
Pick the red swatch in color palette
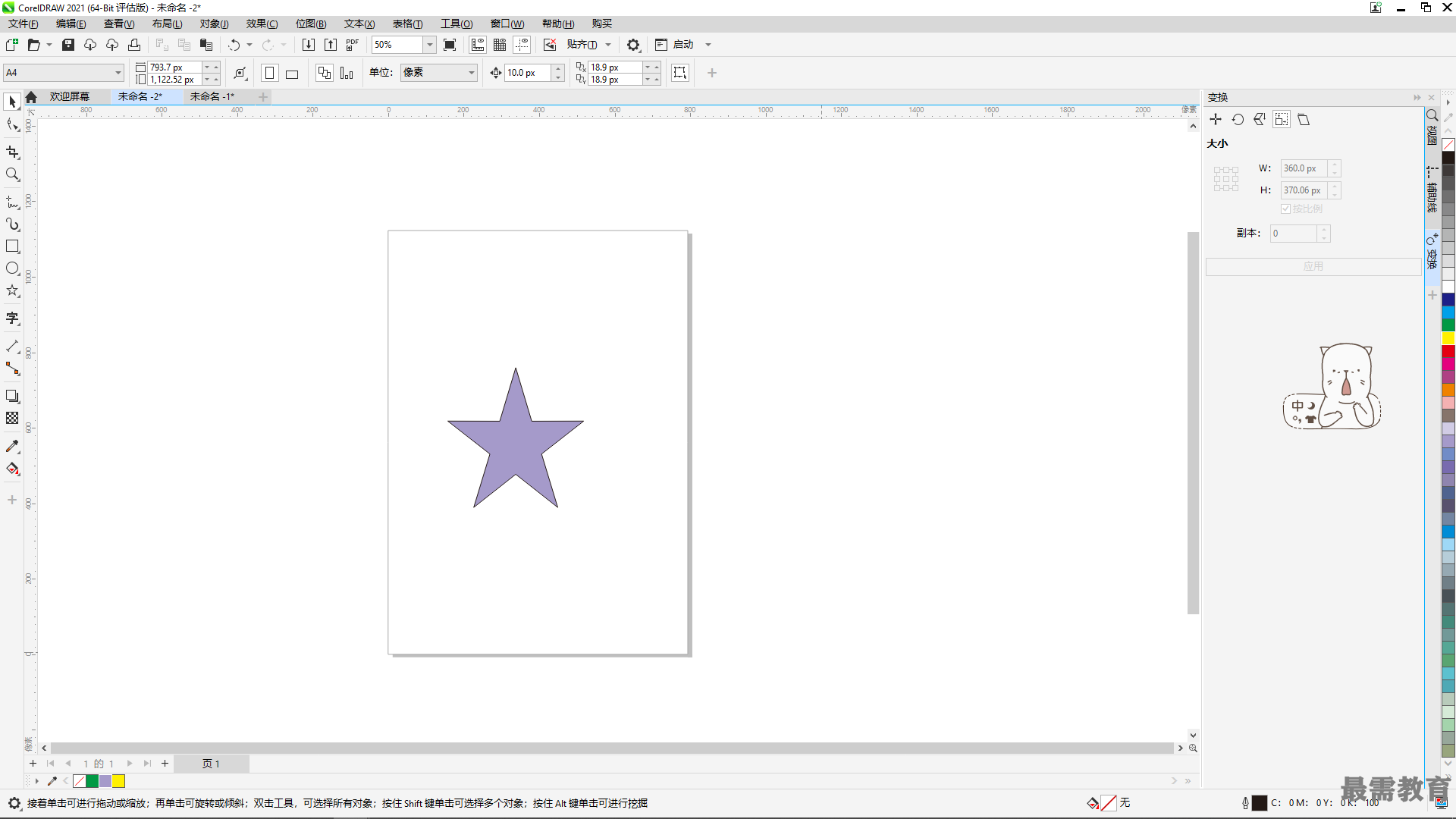pos(1448,351)
